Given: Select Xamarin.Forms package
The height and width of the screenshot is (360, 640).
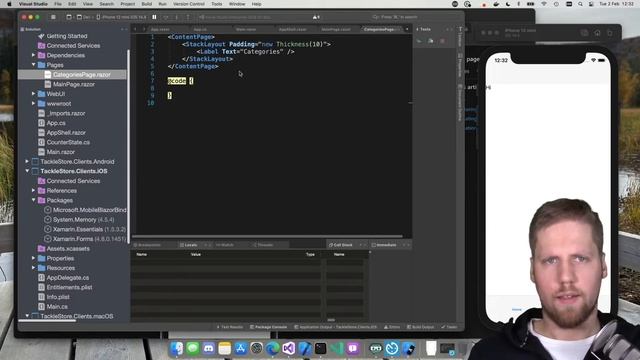Looking at the screenshot, I should pos(89,239).
